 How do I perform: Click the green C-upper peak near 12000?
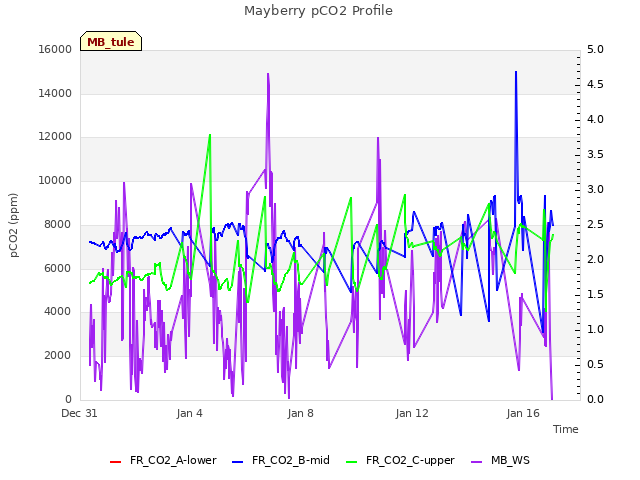point(210,135)
